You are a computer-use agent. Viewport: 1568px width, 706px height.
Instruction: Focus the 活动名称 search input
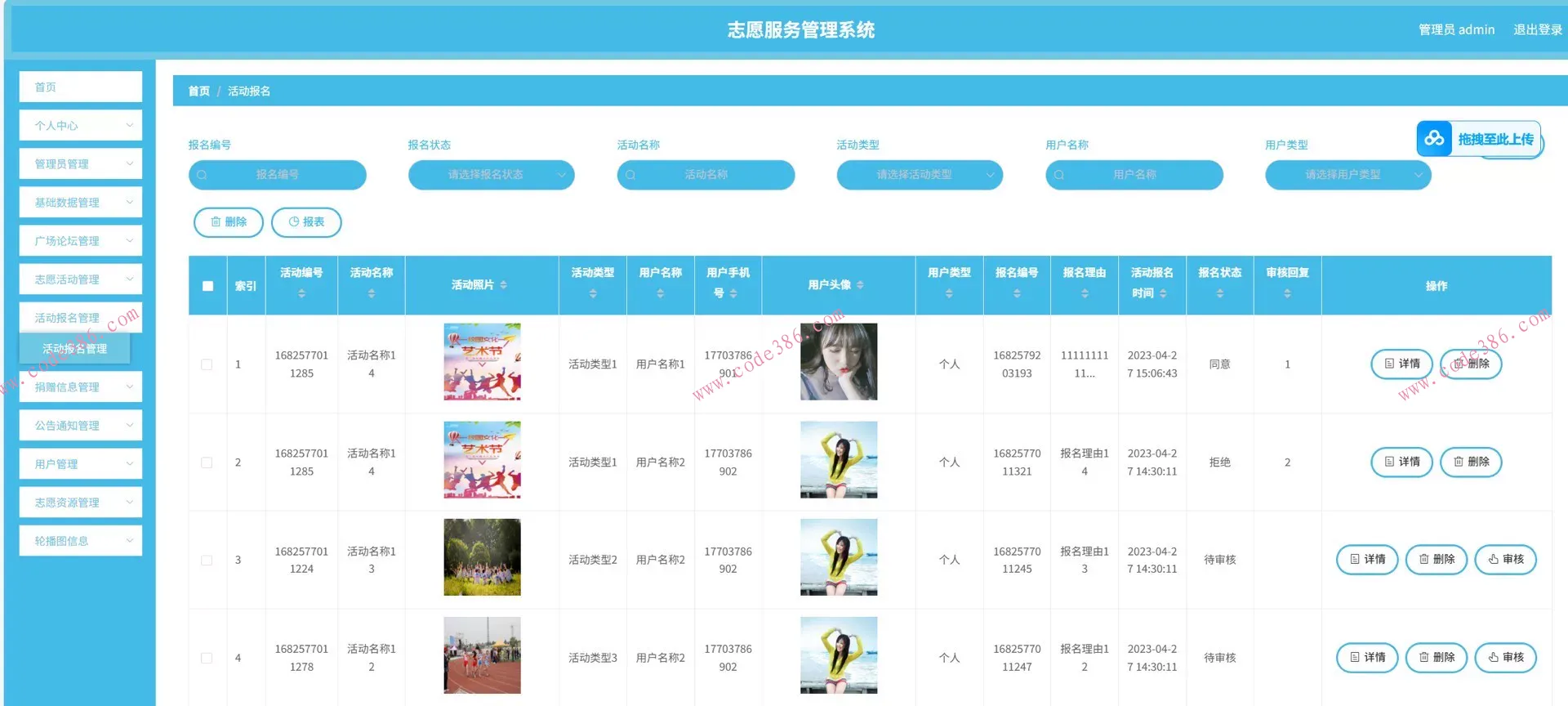706,175
